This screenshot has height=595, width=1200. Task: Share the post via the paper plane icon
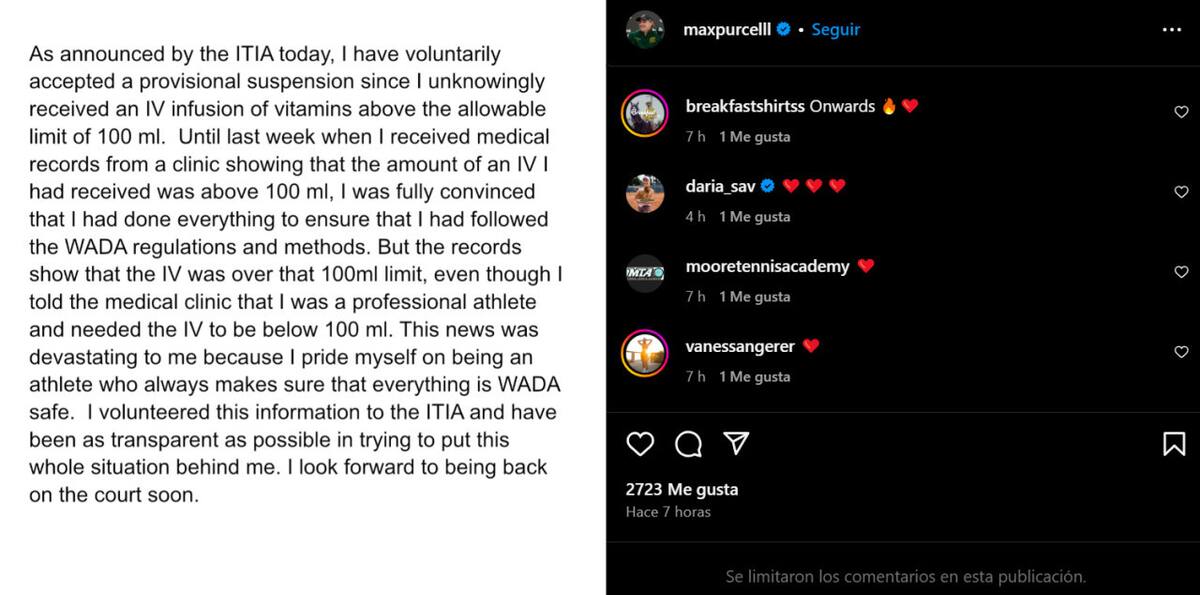[x=736, y=443]
